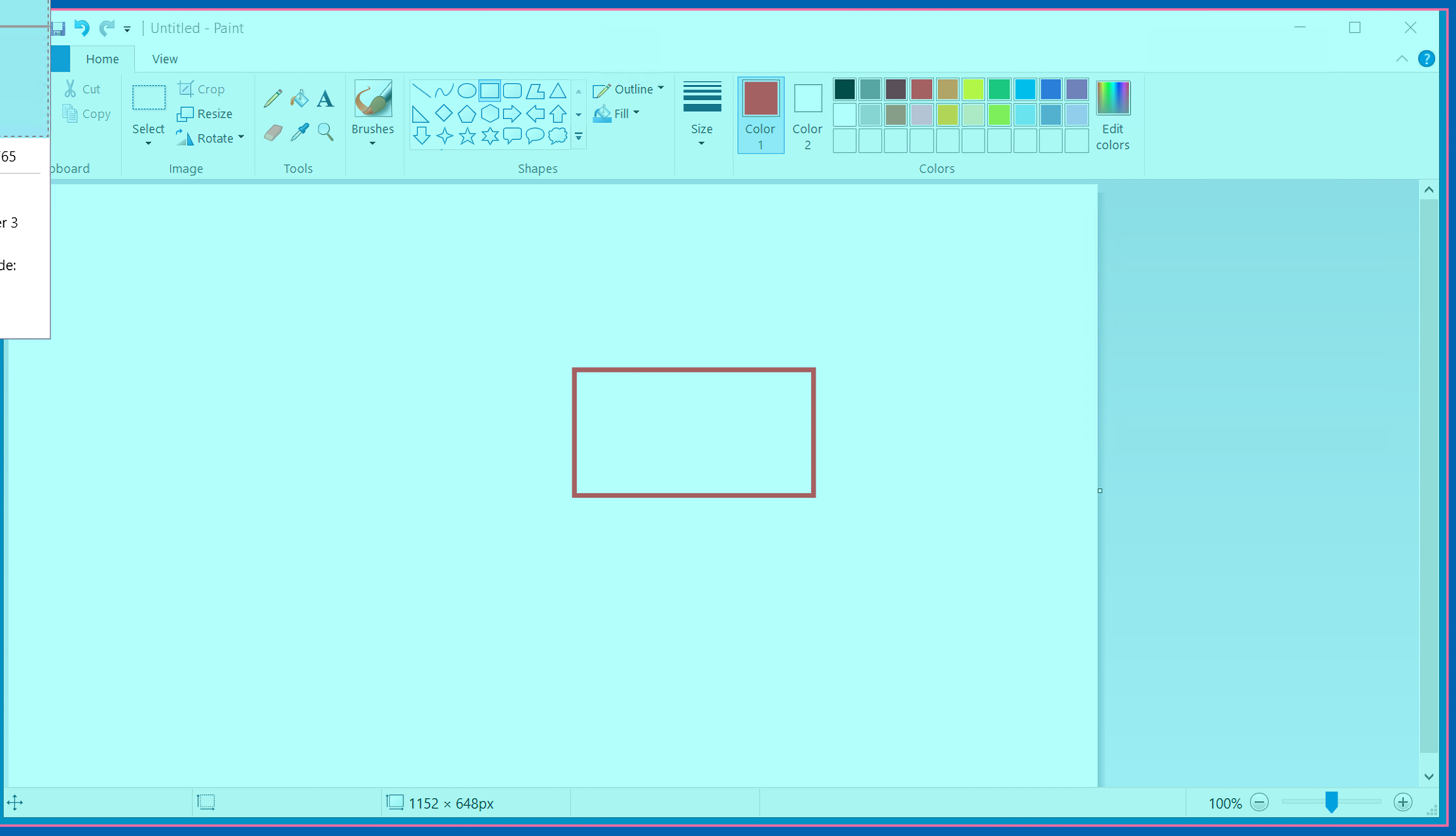Choose the Five-point star shape
Viewport: 1456px width, 836px height.
pyautogui.click(x=466, y=136)
